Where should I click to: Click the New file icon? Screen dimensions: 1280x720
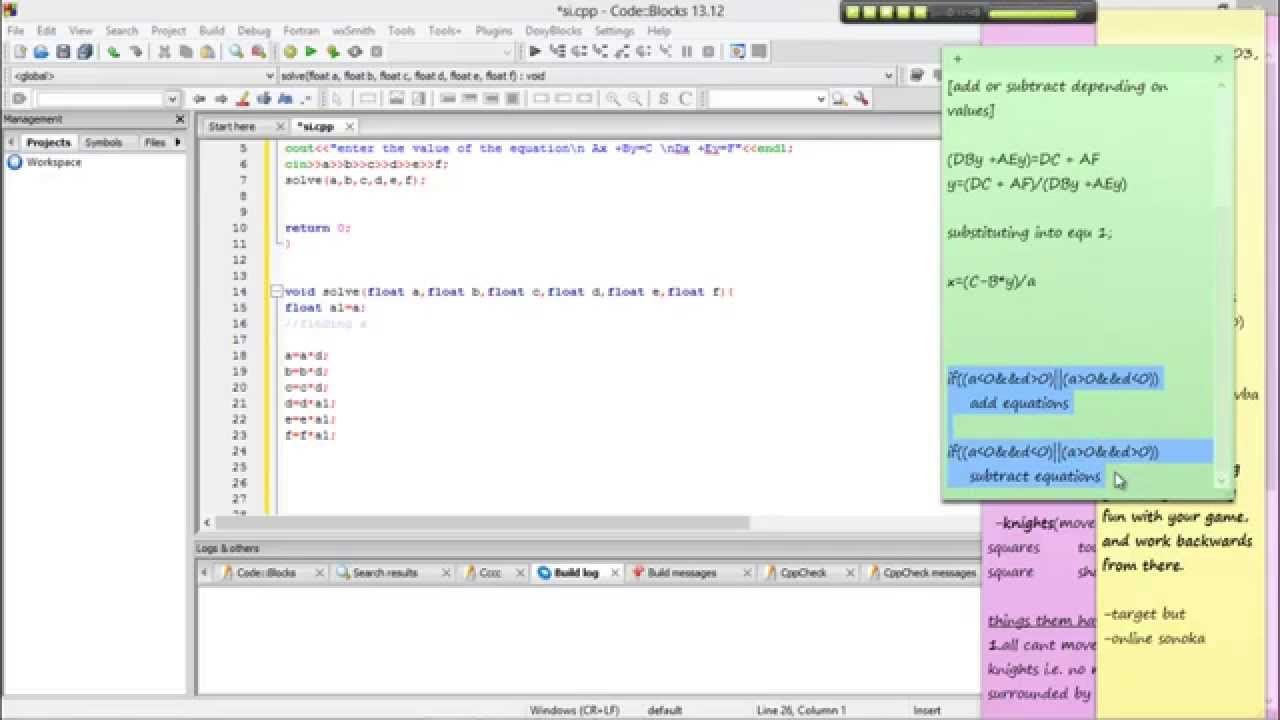pos(19,52)
